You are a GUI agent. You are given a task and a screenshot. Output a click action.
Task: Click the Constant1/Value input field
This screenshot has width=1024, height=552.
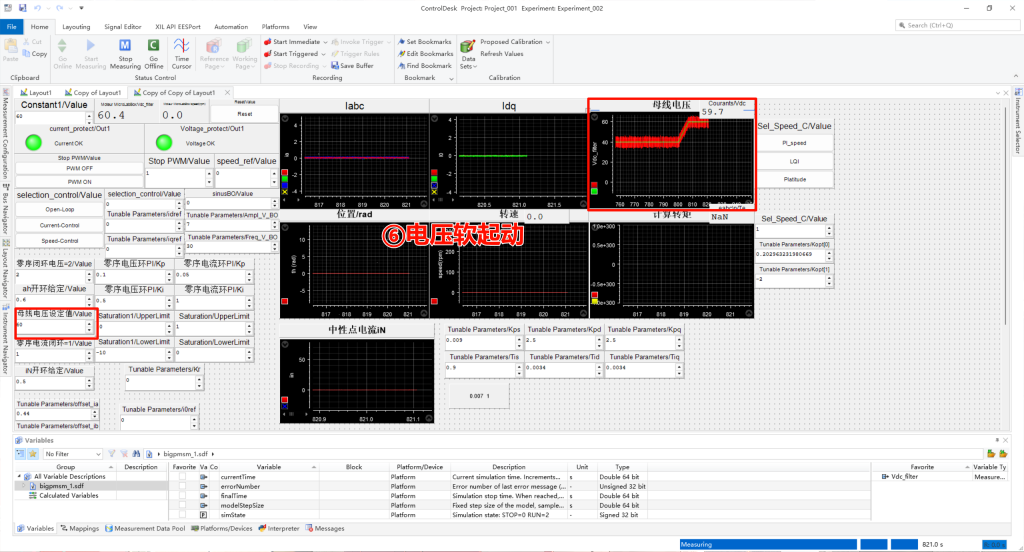[50, 116]
